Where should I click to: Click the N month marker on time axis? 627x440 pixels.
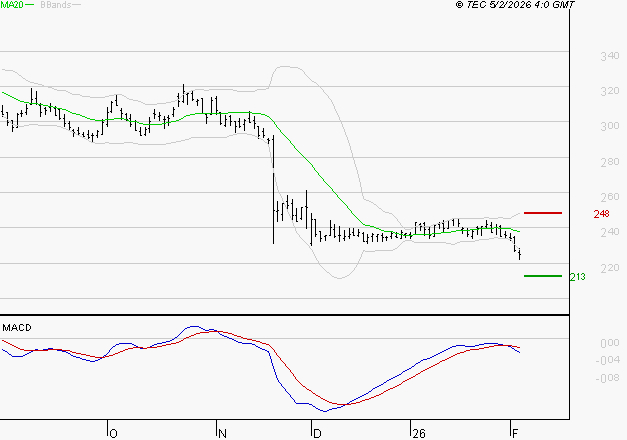[x=222, y=434]
